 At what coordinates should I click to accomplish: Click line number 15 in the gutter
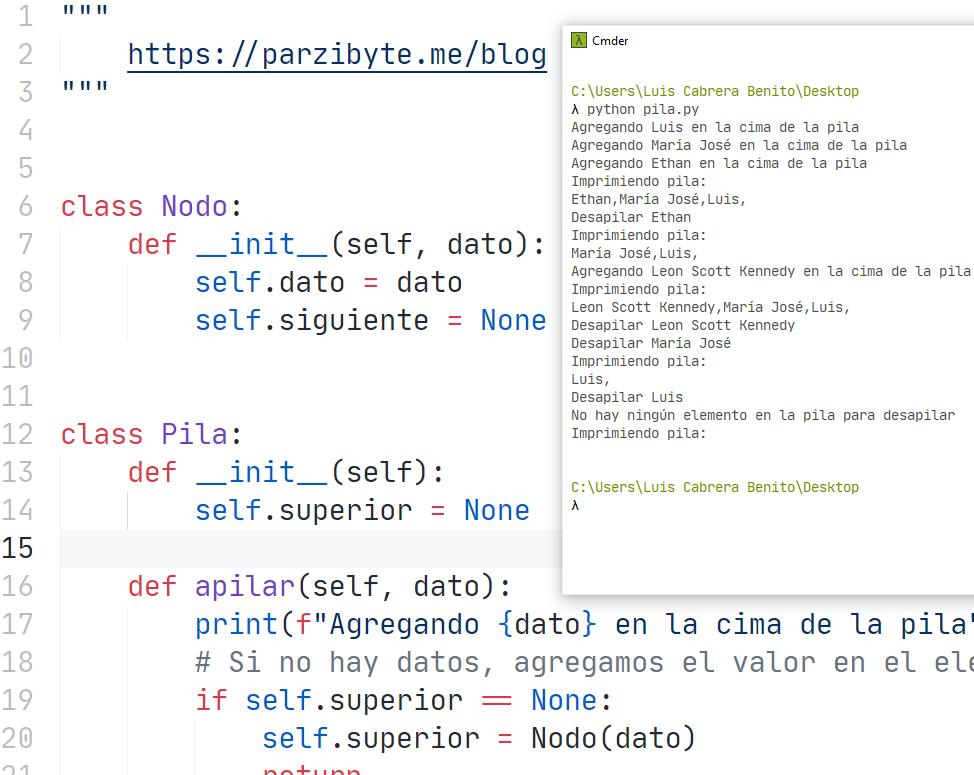(17, 548)
